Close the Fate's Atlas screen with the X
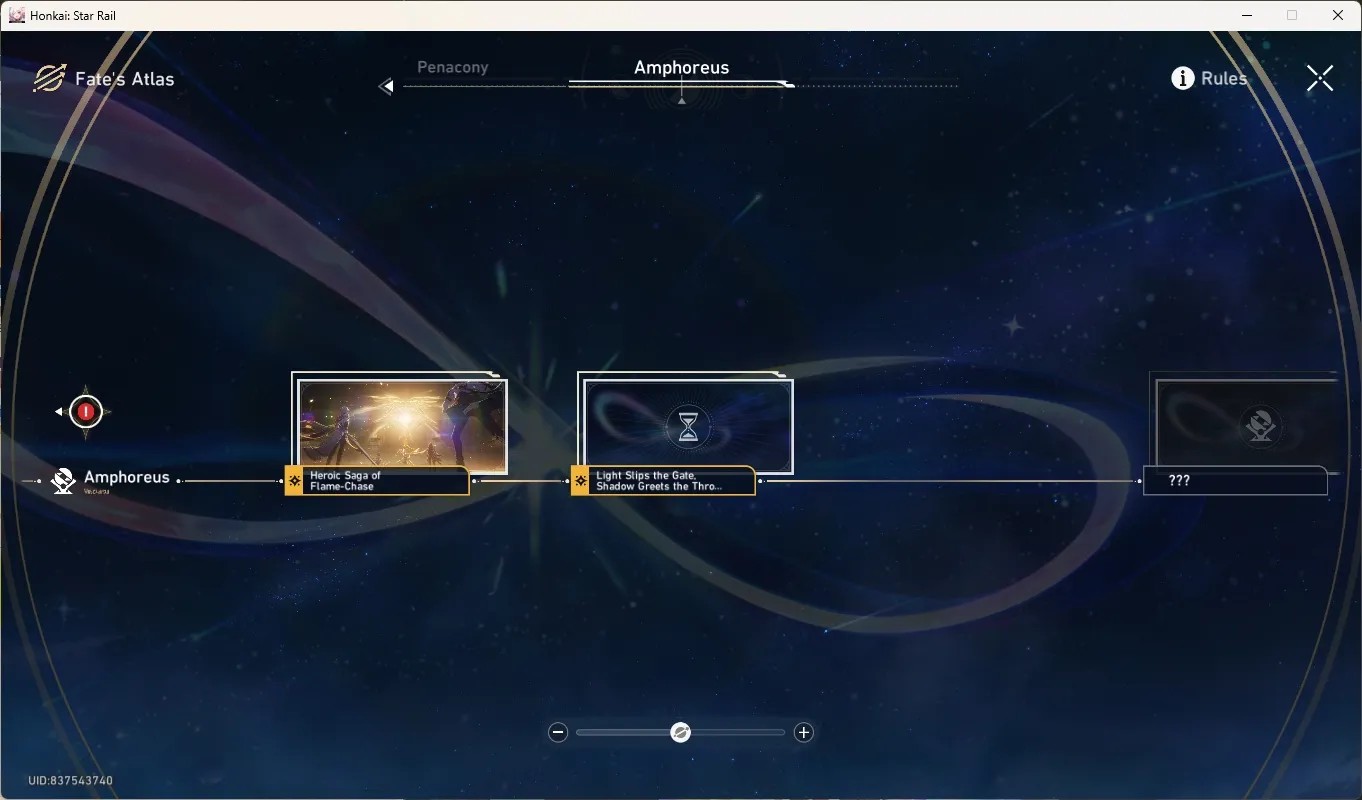 coord(1320,78)
